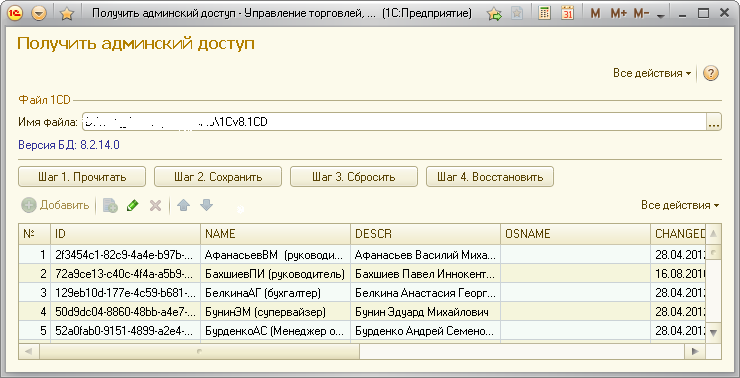Open the calculator icon

(545, 14)
